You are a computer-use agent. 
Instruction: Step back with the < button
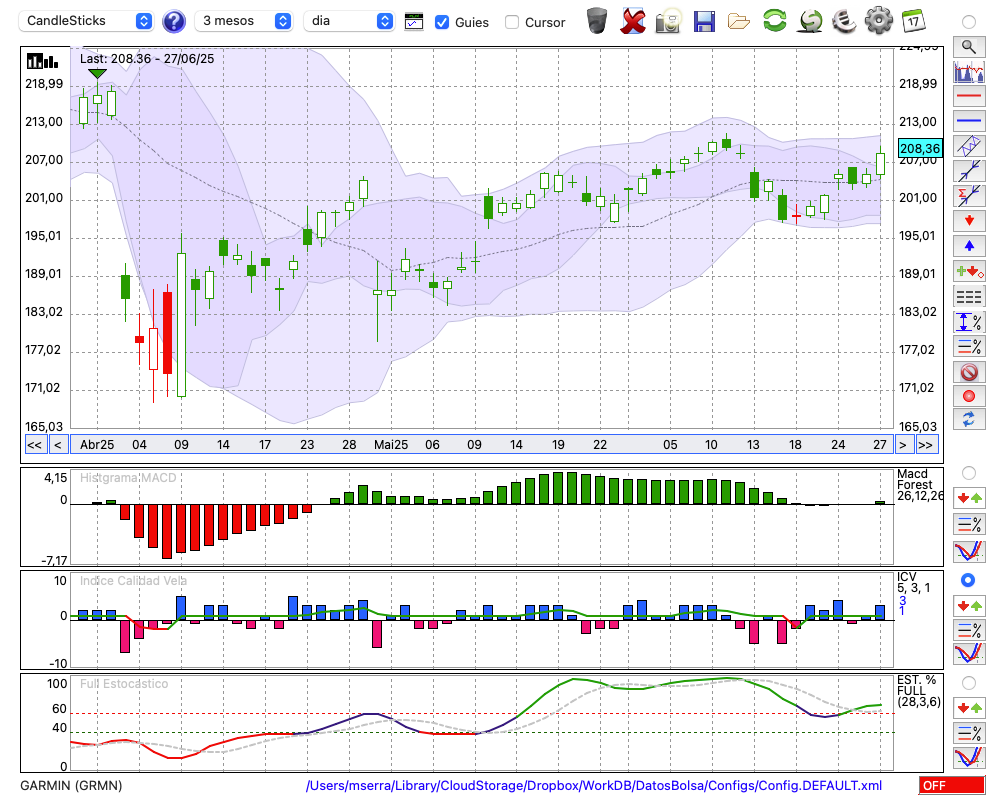58,445
